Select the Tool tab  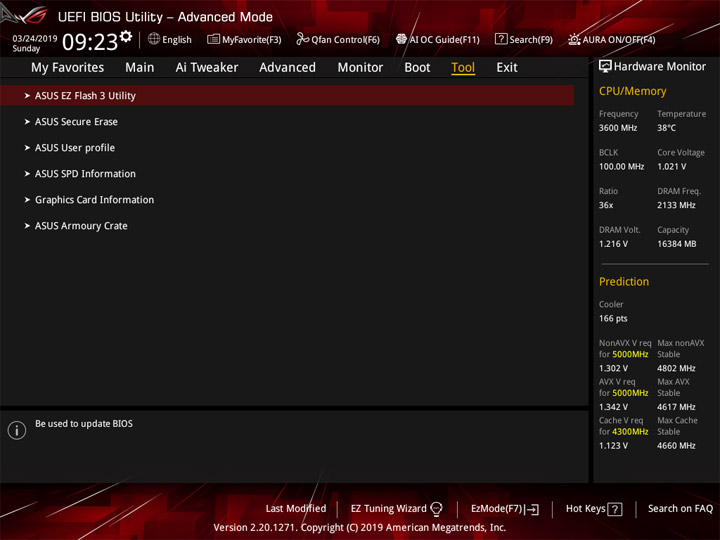[463, 68]
